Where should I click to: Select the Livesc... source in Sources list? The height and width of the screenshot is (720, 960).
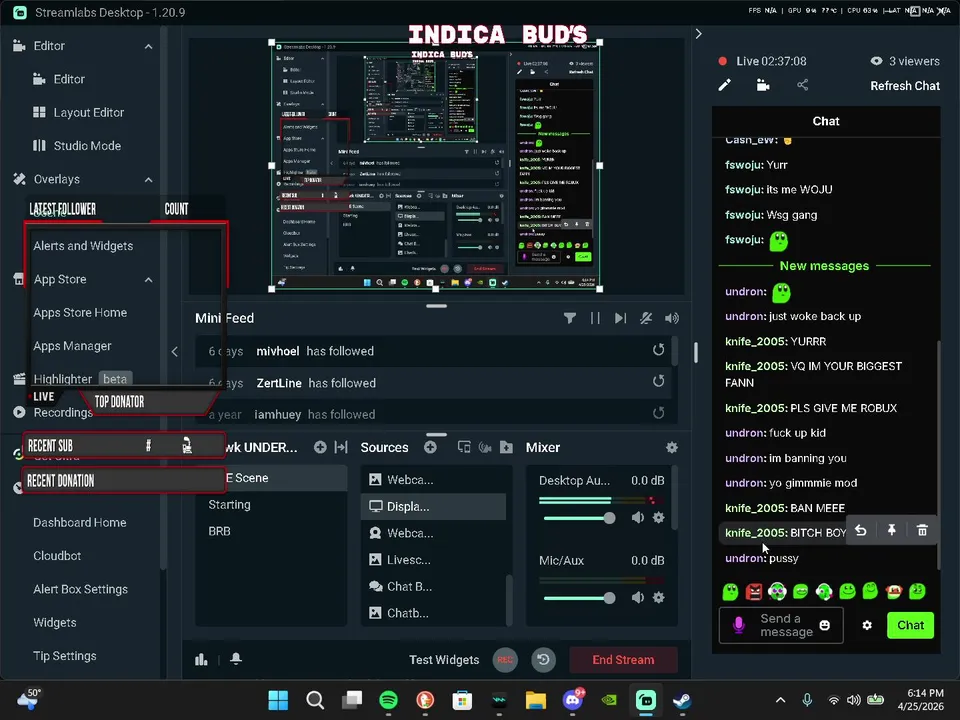tap(433, 560)
